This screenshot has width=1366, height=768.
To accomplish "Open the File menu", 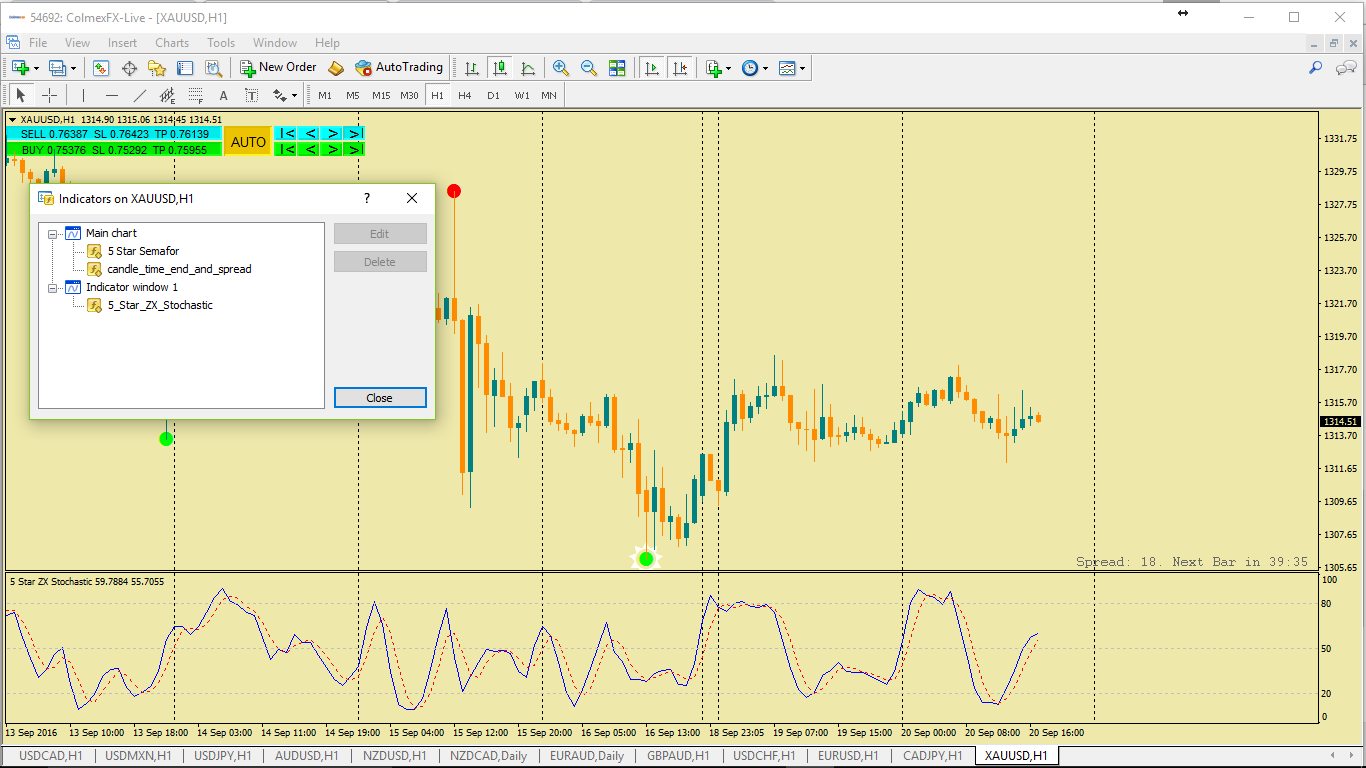I will 38,43.
